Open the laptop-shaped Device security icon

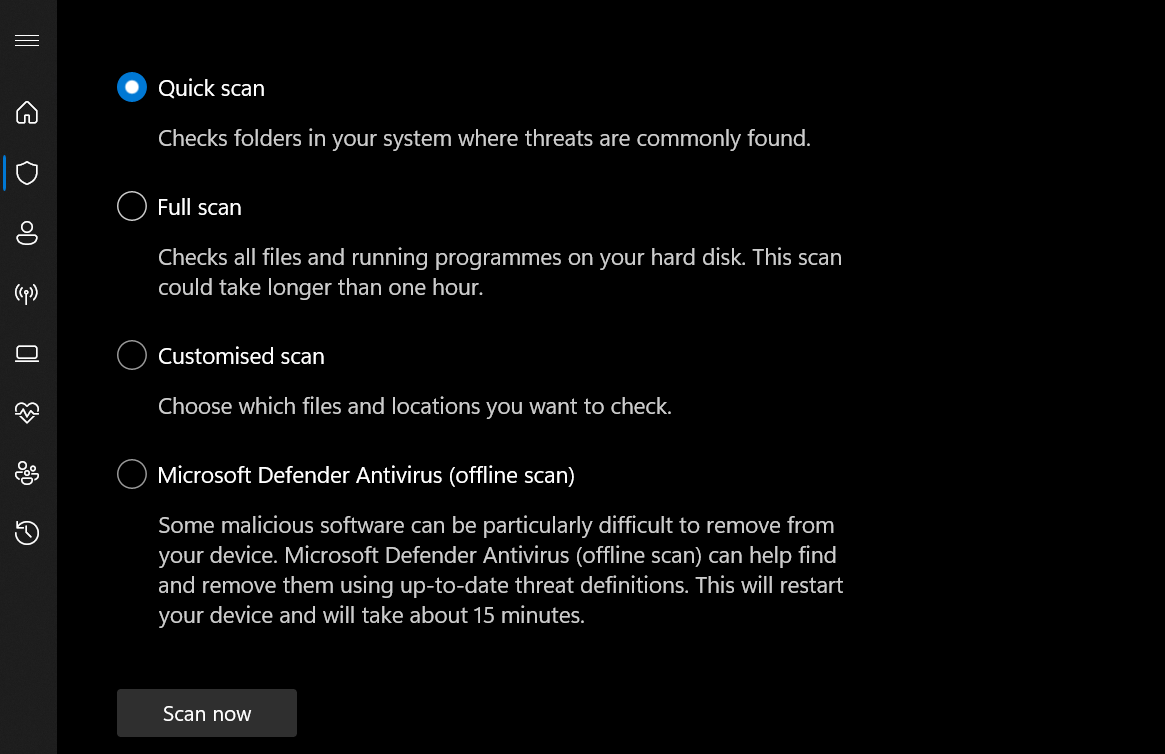coord(27,353)
